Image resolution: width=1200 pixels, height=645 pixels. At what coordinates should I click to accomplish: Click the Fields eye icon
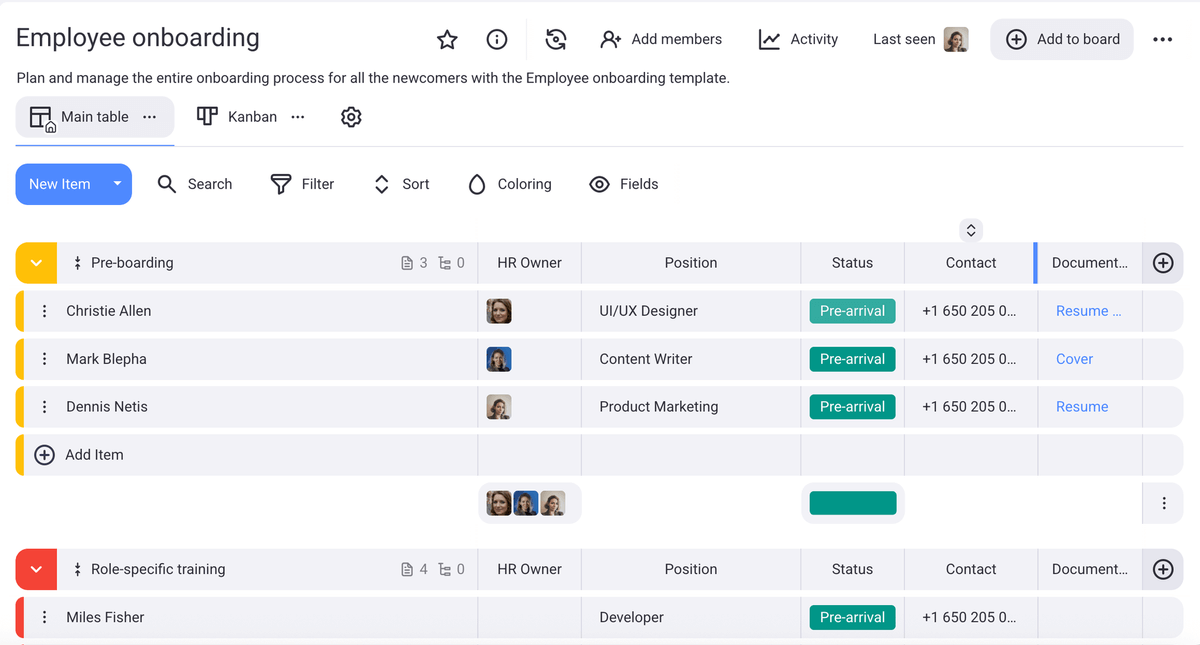(x=599, y=184)
